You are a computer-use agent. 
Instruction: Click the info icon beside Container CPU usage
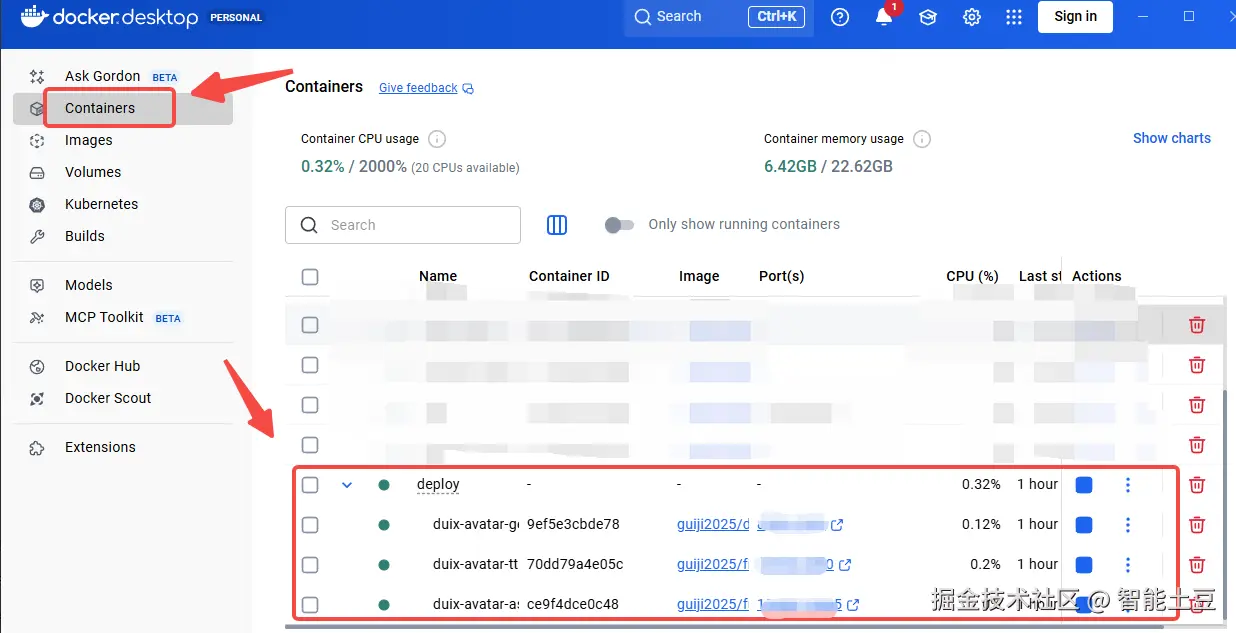coord(437,139)
